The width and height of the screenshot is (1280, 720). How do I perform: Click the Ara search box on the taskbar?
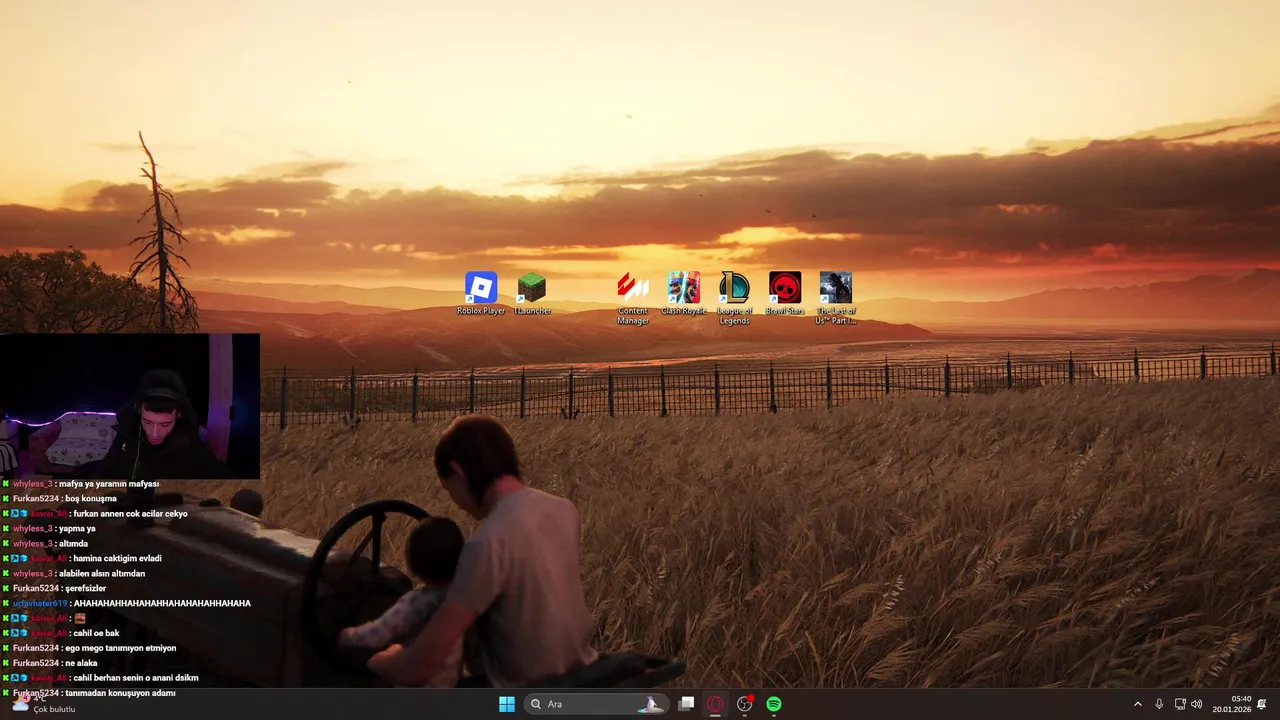tap(596, 704)
